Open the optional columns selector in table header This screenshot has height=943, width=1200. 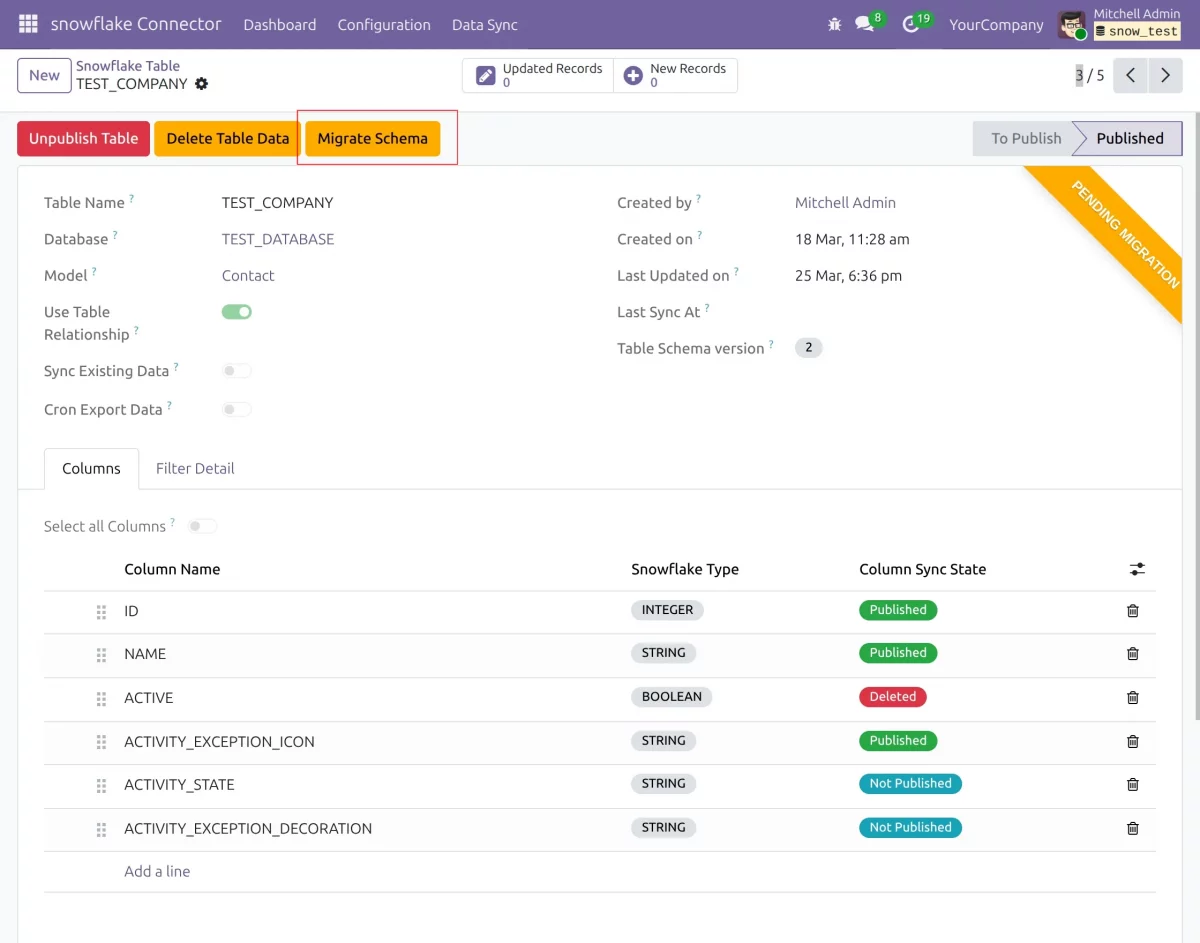point(1137,568)
